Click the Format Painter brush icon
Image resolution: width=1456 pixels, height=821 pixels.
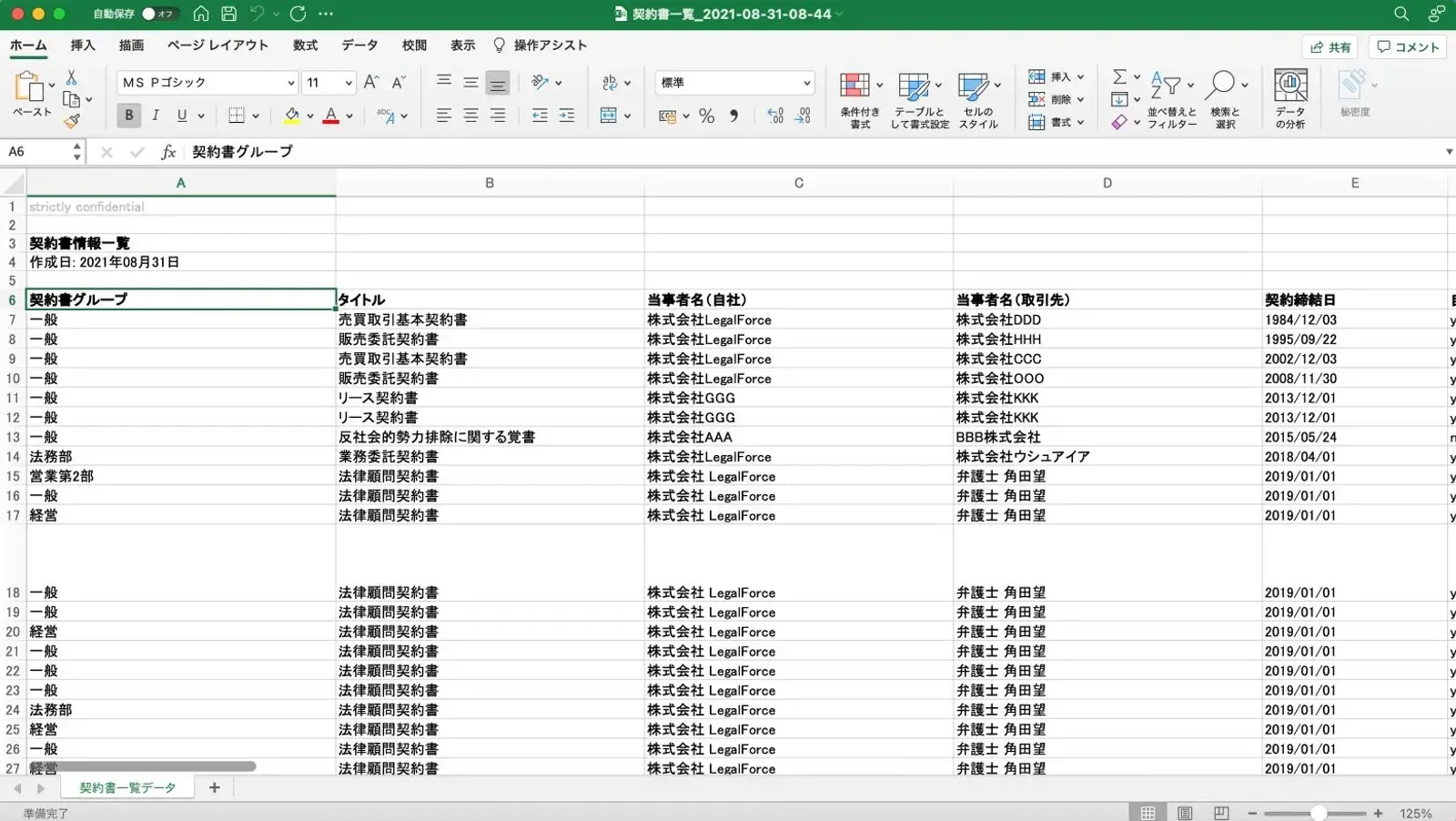coord(72,120)
